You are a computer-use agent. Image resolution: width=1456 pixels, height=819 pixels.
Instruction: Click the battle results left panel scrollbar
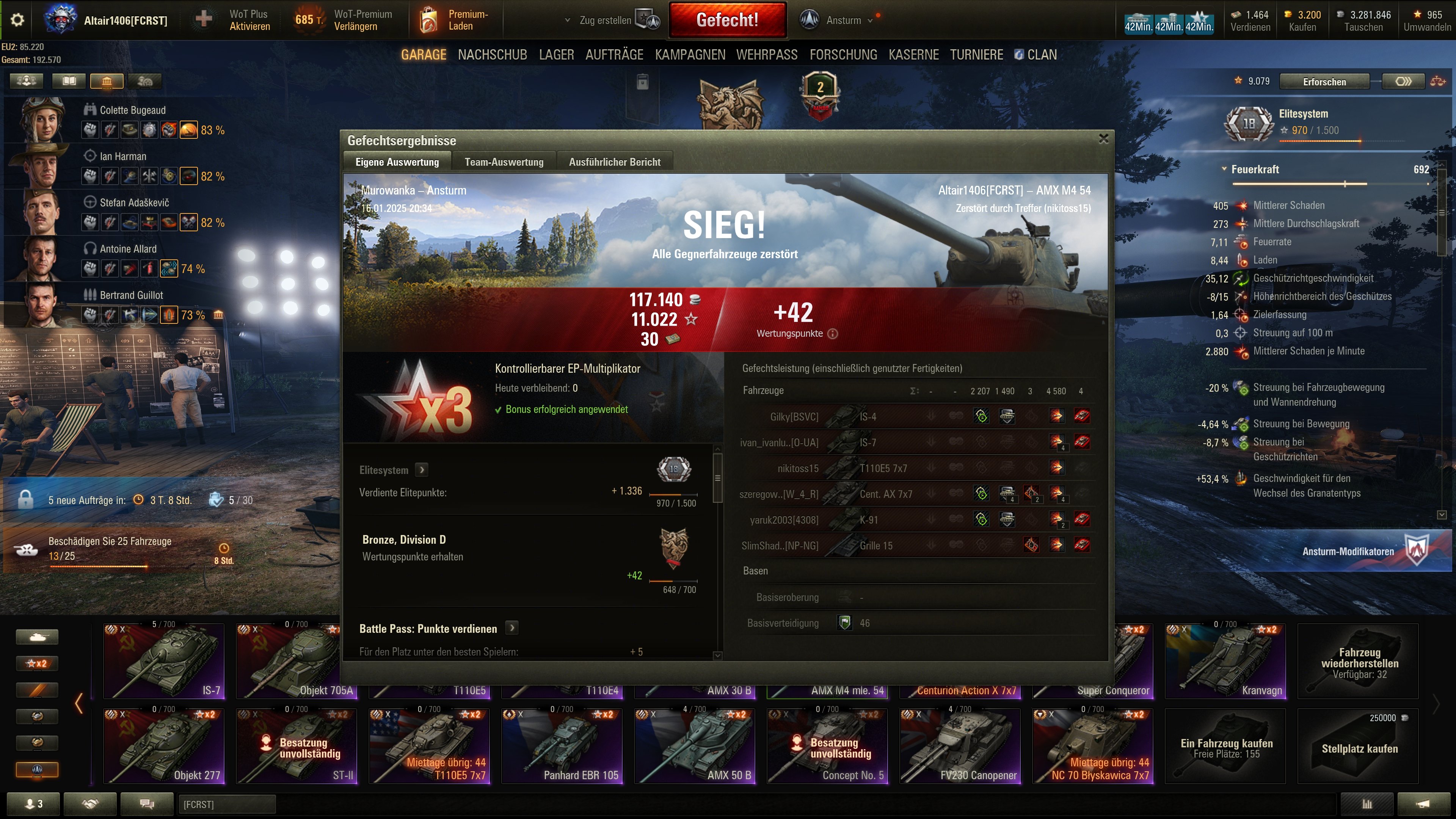717,478
